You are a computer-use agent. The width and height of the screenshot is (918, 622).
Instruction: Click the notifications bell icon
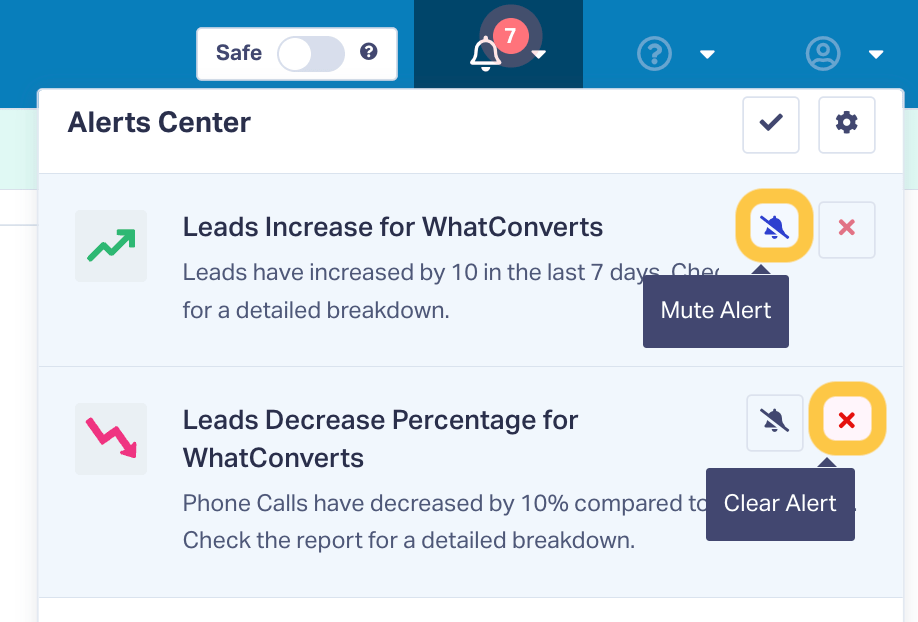(x=485, y=54)
